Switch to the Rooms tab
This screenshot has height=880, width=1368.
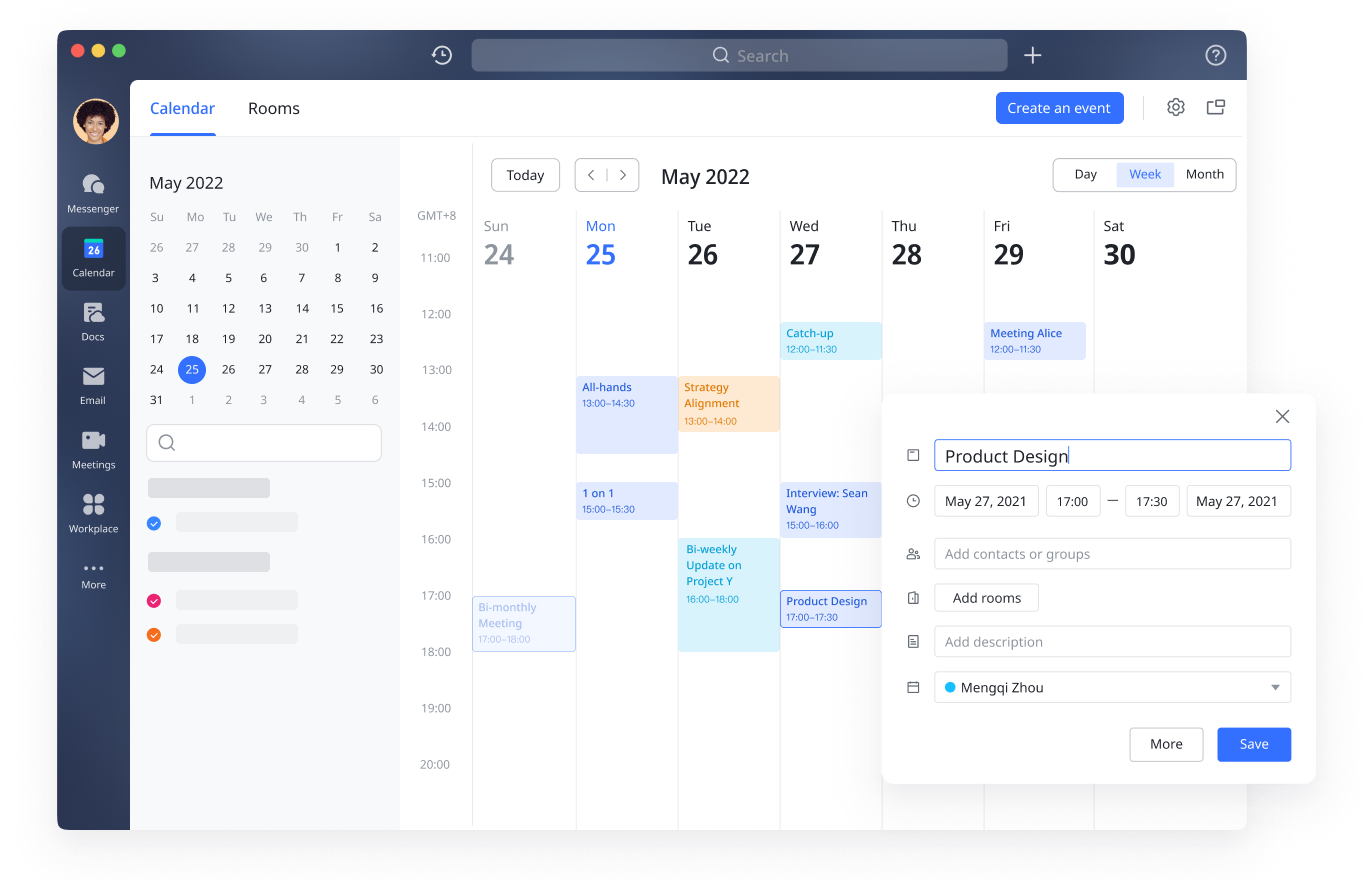[x=273, y=108]
